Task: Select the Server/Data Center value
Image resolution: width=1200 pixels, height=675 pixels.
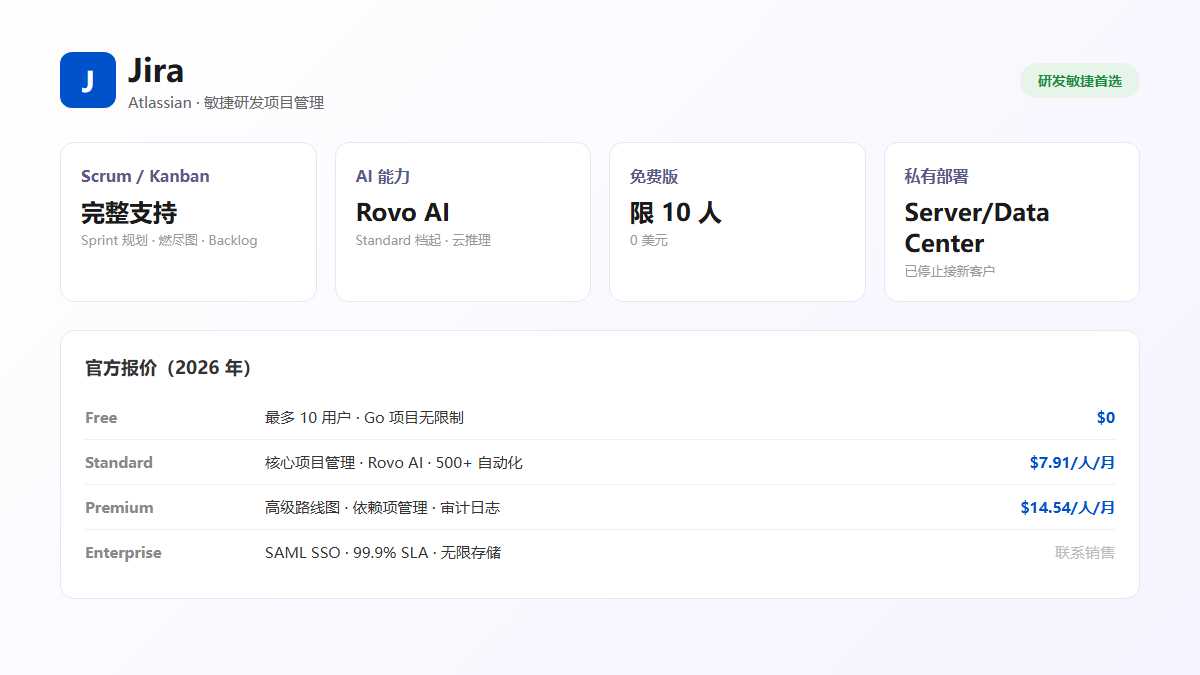Action: coord(977,228)
